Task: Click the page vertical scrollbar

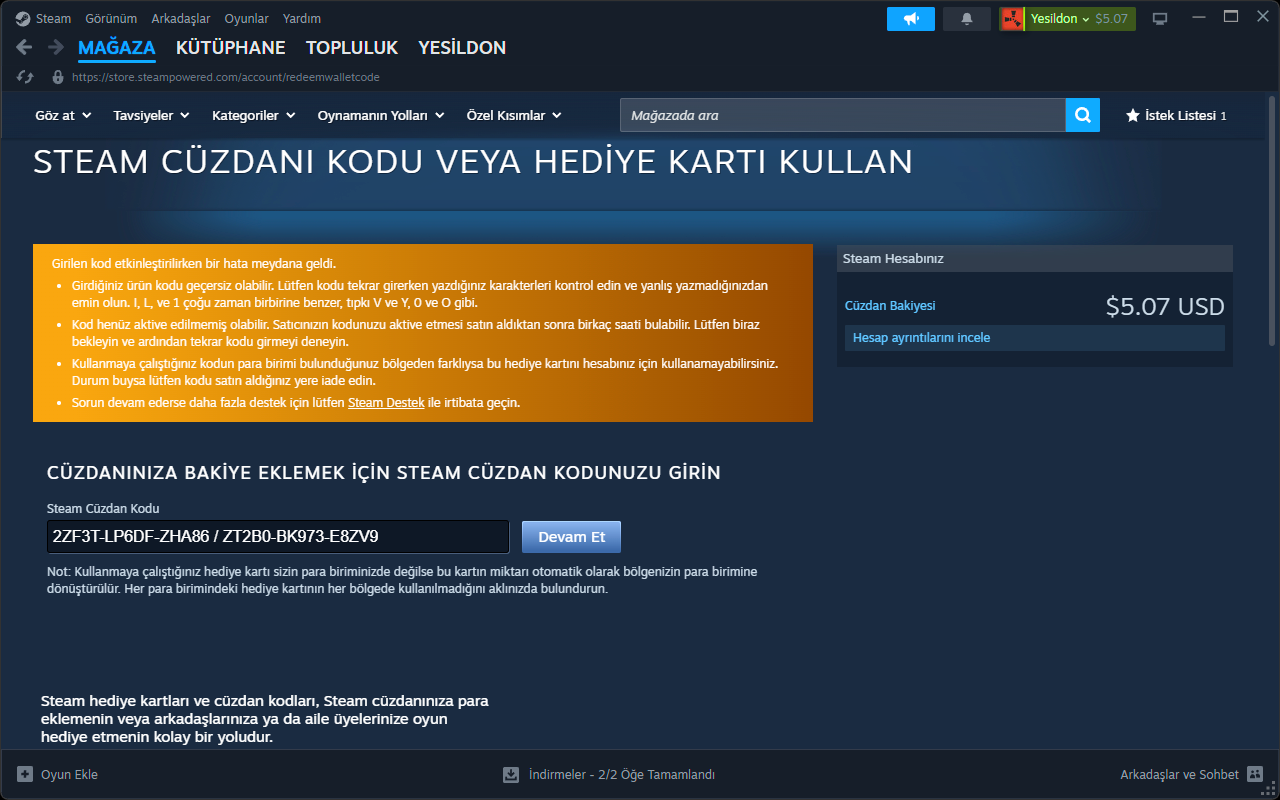Action: point(1271,220)
